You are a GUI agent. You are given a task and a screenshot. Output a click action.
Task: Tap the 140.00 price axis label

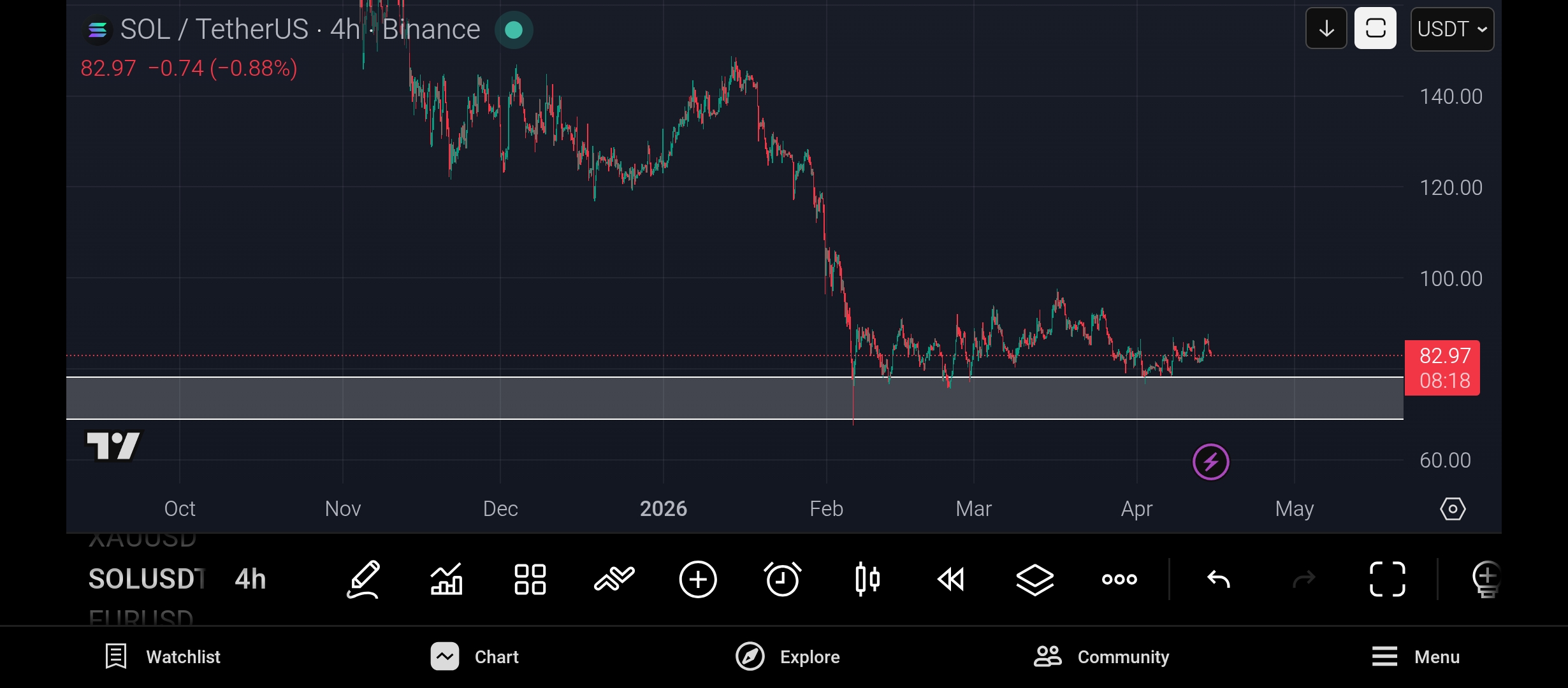pos(1451,96)
